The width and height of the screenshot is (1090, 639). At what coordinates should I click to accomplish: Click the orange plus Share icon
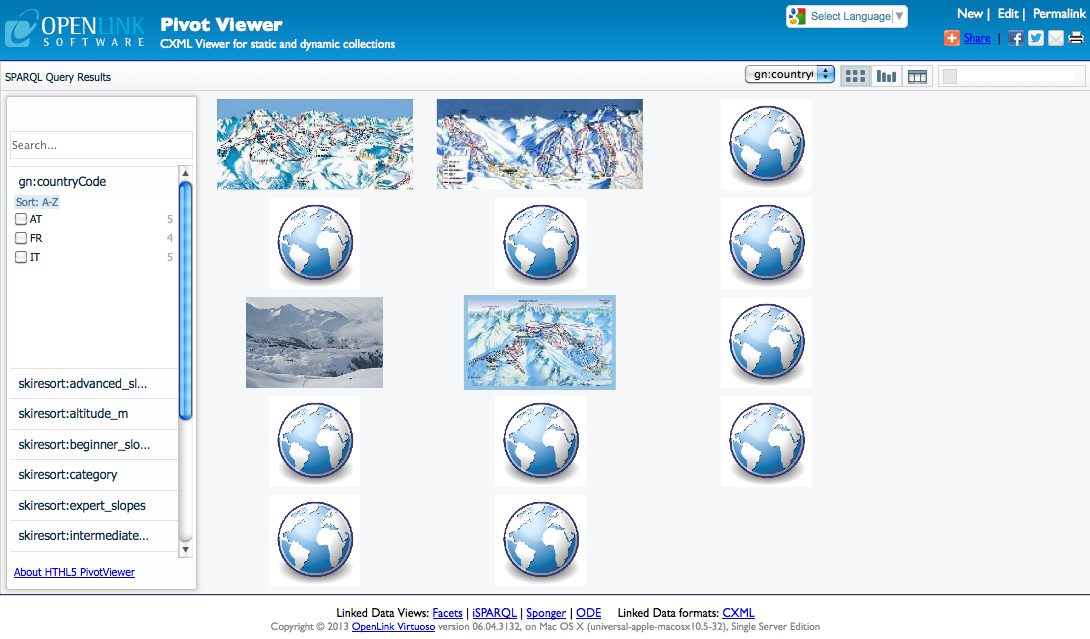coord(952,38)
